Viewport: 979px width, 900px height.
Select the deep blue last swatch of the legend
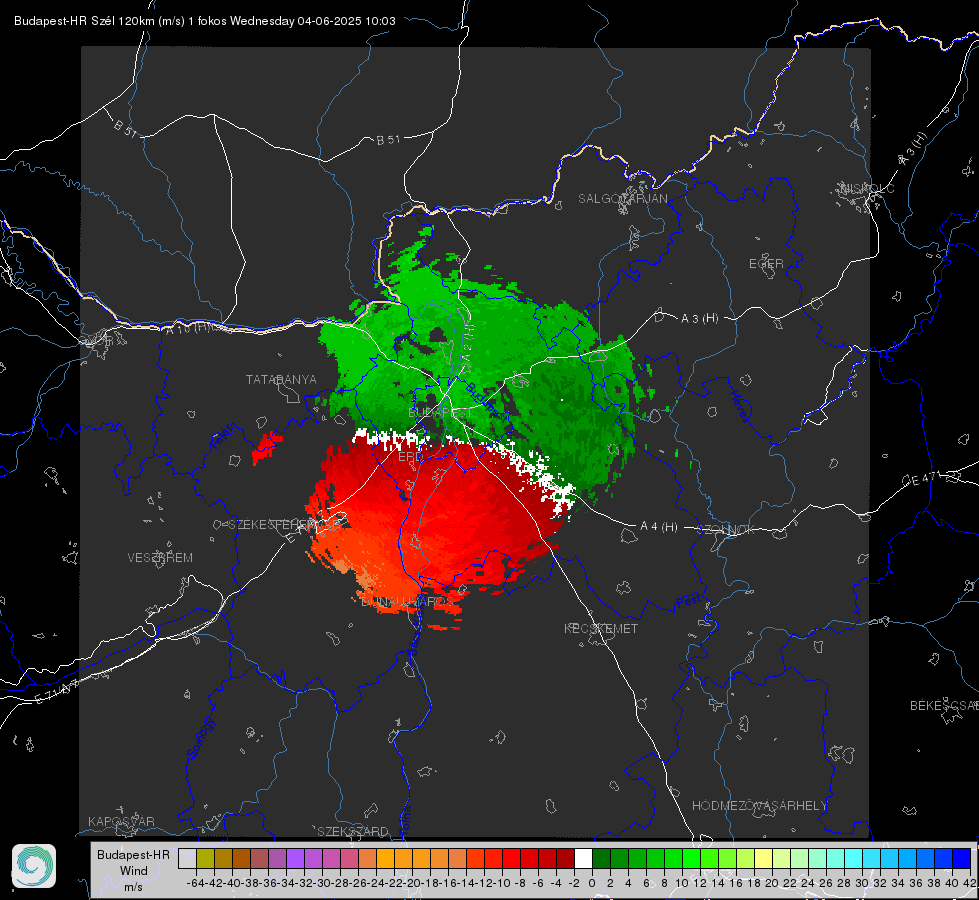[x=962, y=858]
